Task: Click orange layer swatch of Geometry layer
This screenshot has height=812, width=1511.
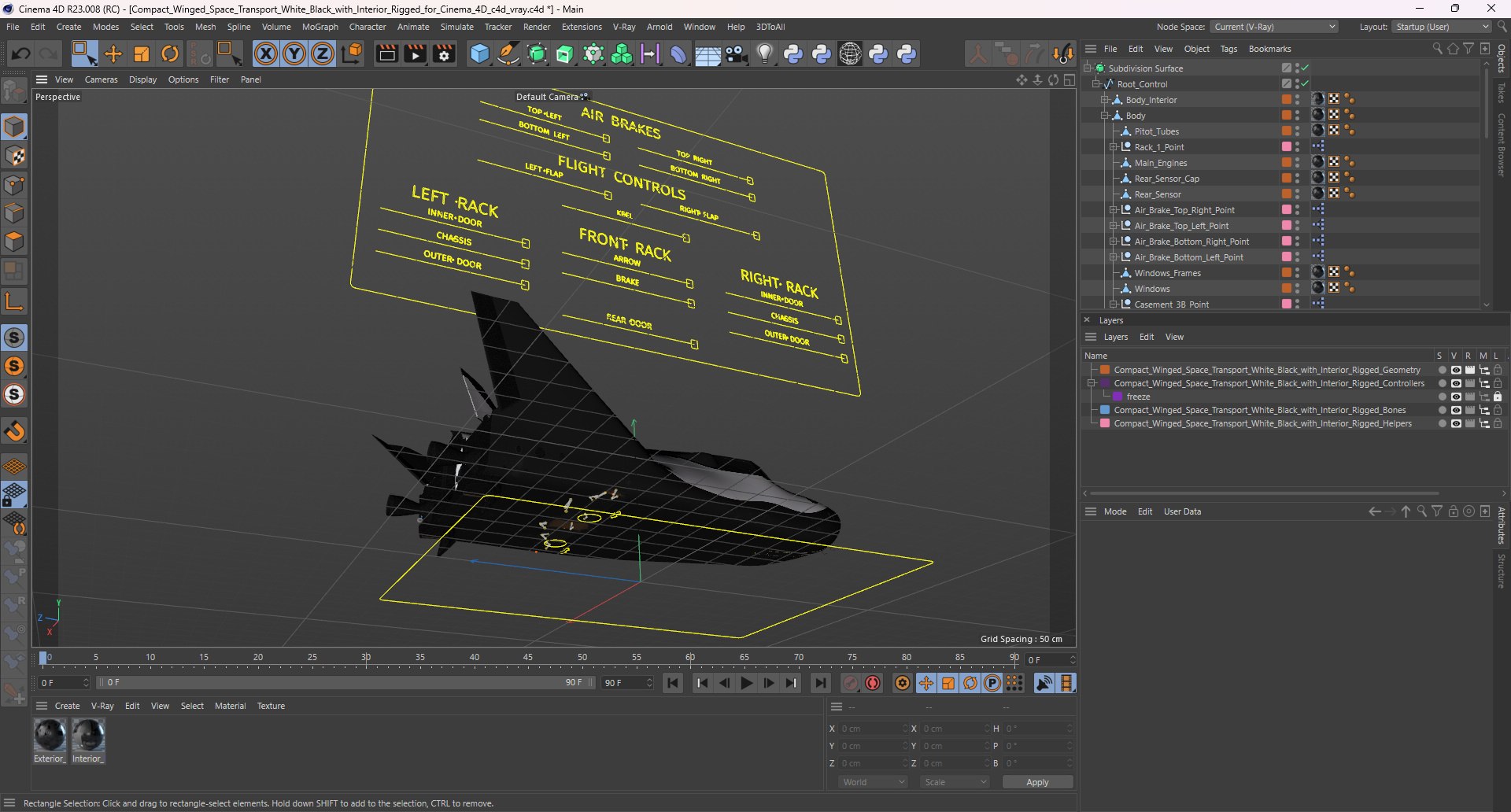Action: coord(1105,370)
